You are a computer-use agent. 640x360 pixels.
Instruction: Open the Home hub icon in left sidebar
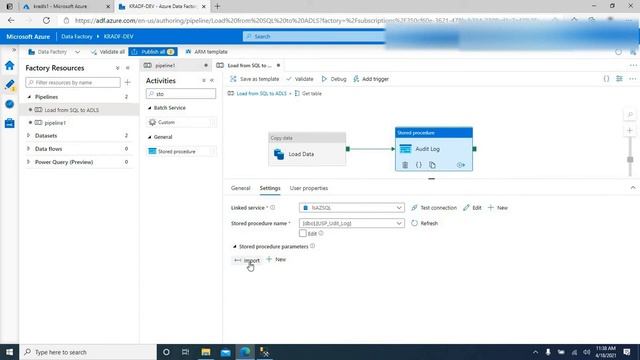pos(9,65)
